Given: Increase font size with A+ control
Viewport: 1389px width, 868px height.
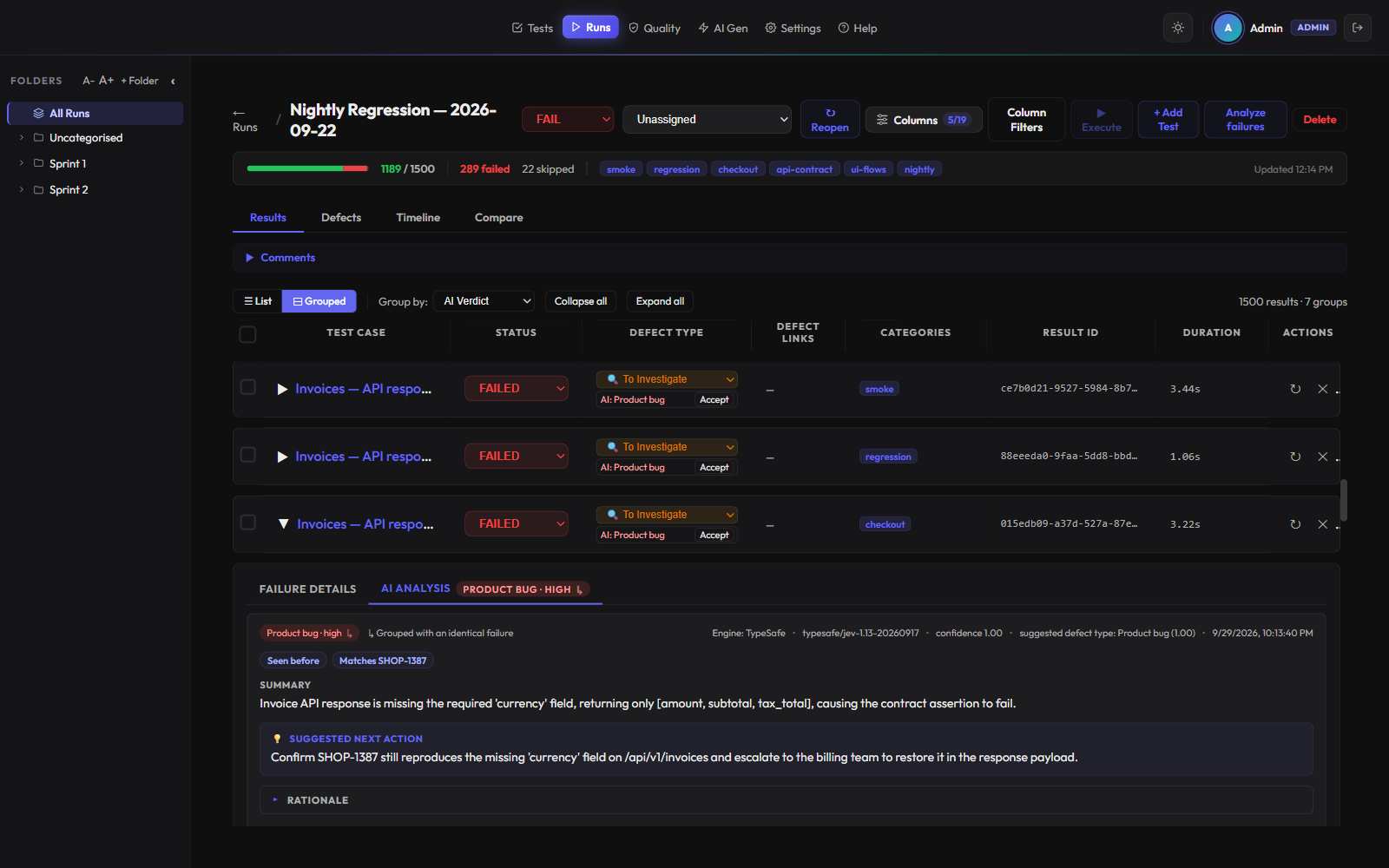Looking at the screenshot, I should pos(106,81).
